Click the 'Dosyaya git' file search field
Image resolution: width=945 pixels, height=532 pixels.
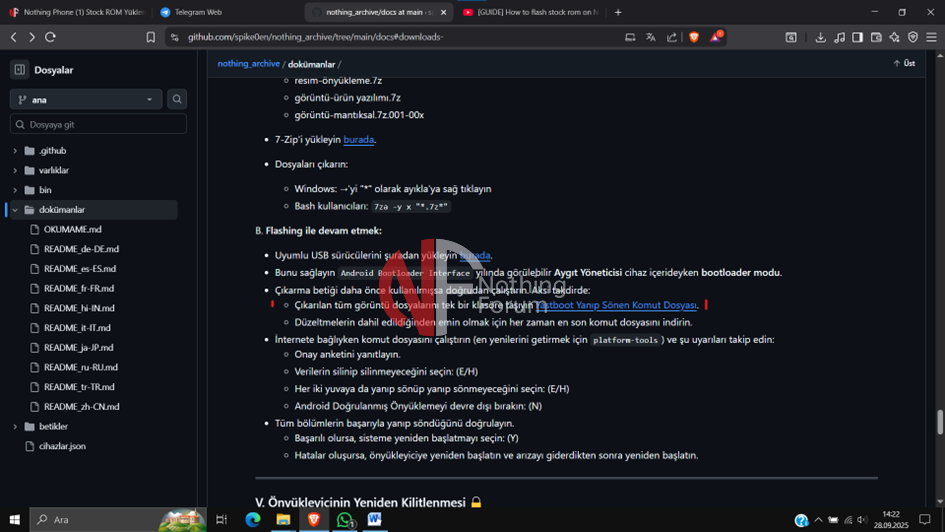click(x=98, y=124)
